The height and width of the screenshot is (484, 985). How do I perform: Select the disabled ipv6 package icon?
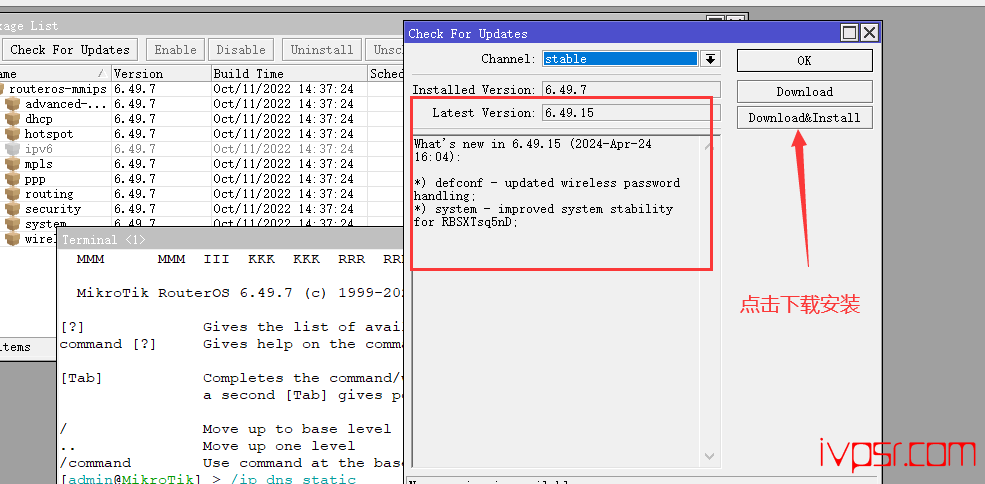point(13,149)
